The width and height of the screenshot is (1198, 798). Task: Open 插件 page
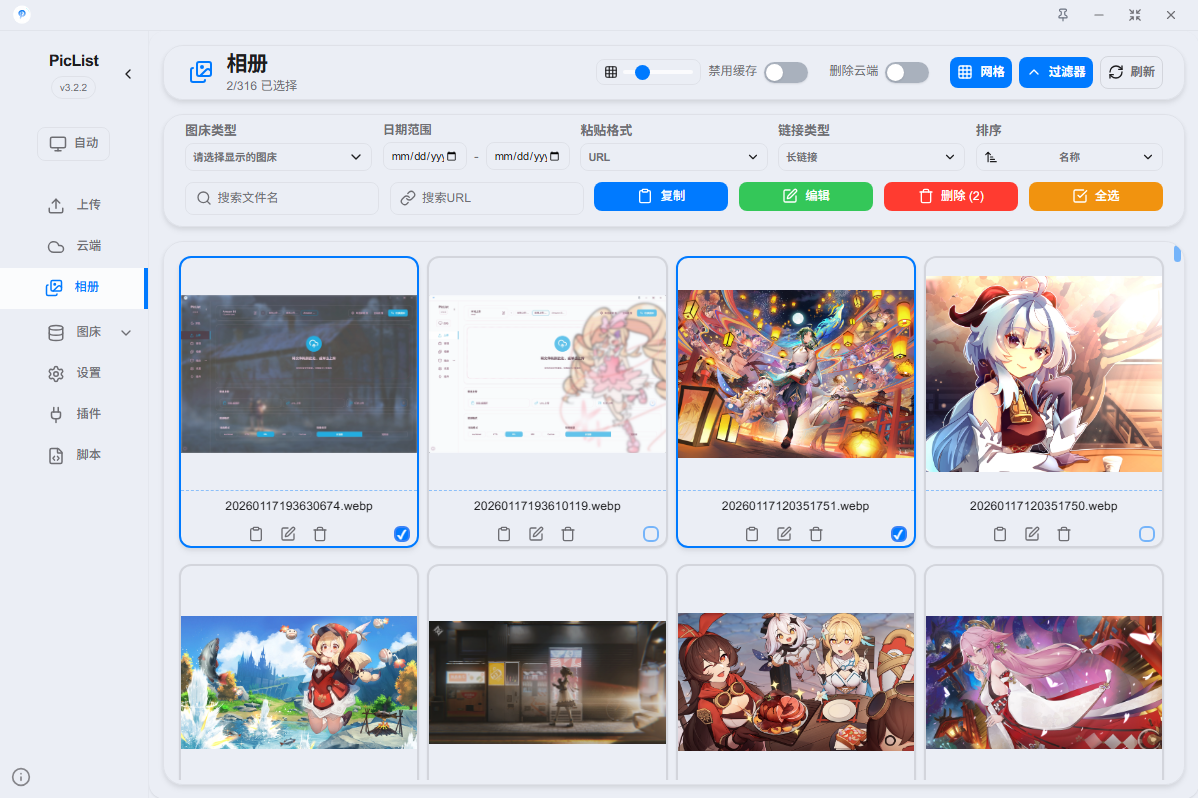[74, 414]
